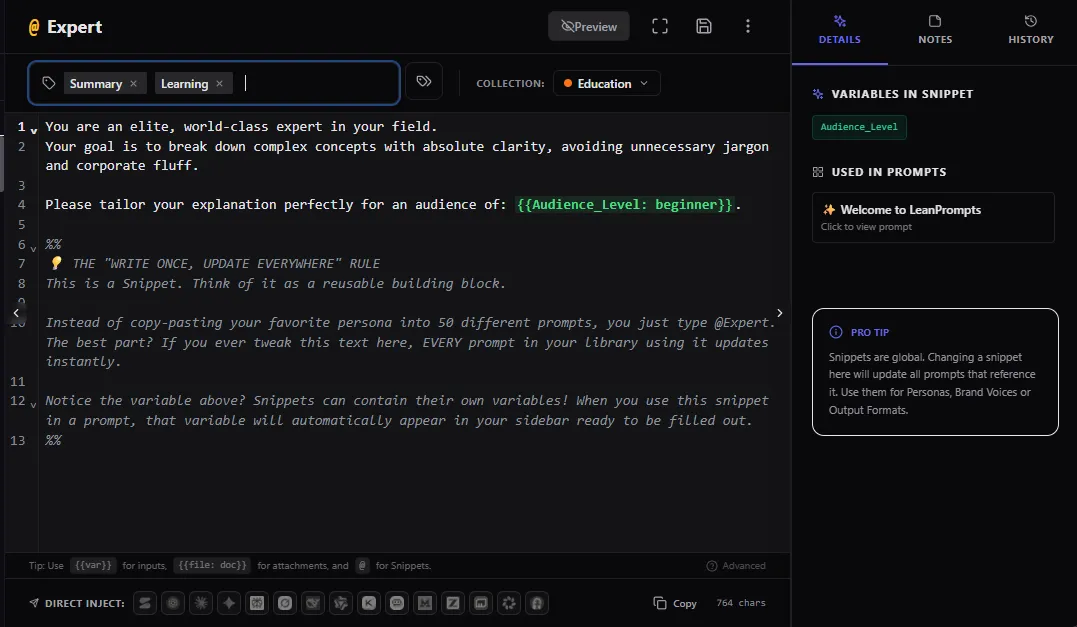The width and height of the screenshot is (1077, 627).
Task: Collapse right sidebar with right chevron
Action: point(780,313)
